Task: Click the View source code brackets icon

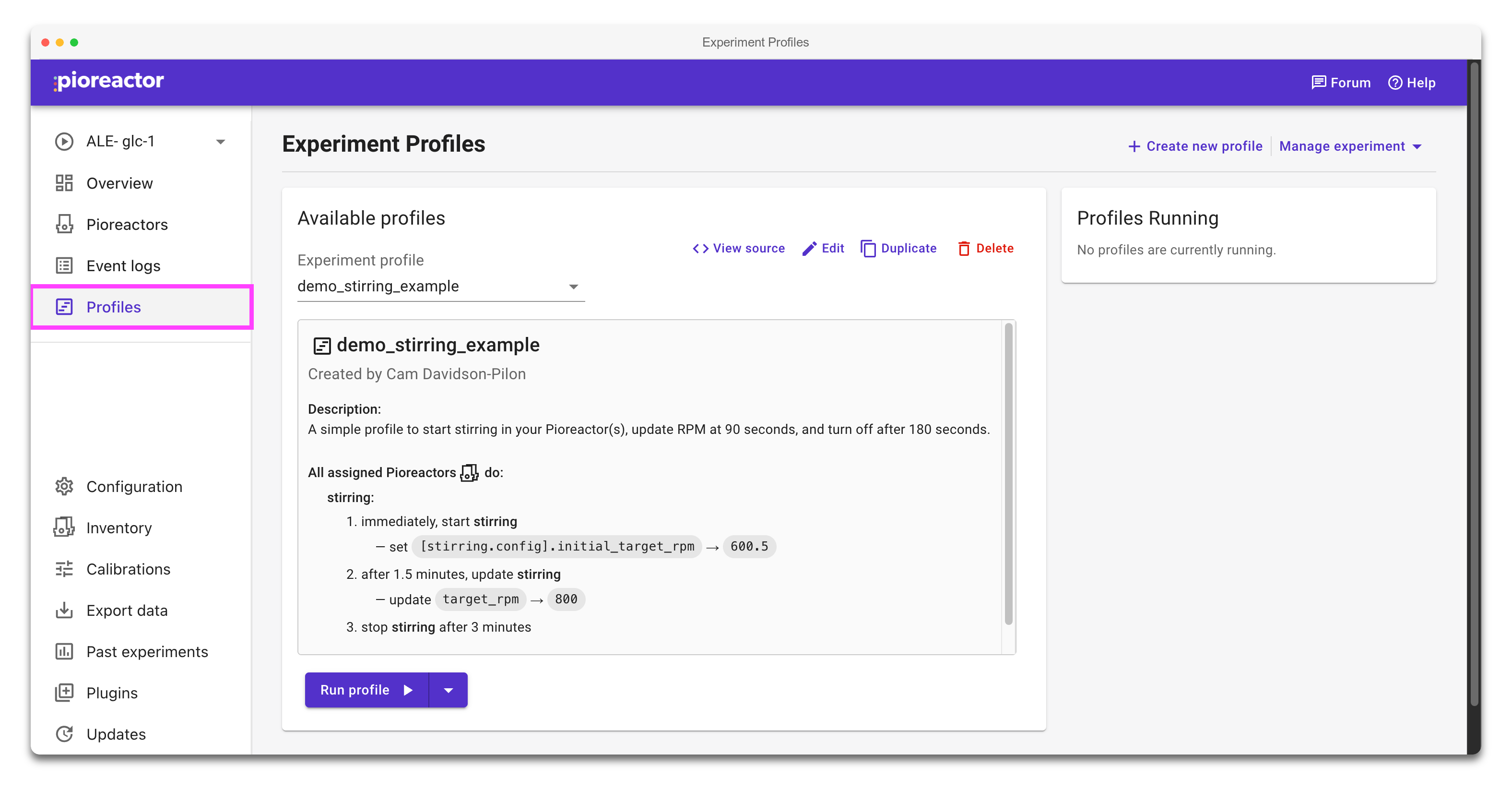Action: tap(700, 249)
